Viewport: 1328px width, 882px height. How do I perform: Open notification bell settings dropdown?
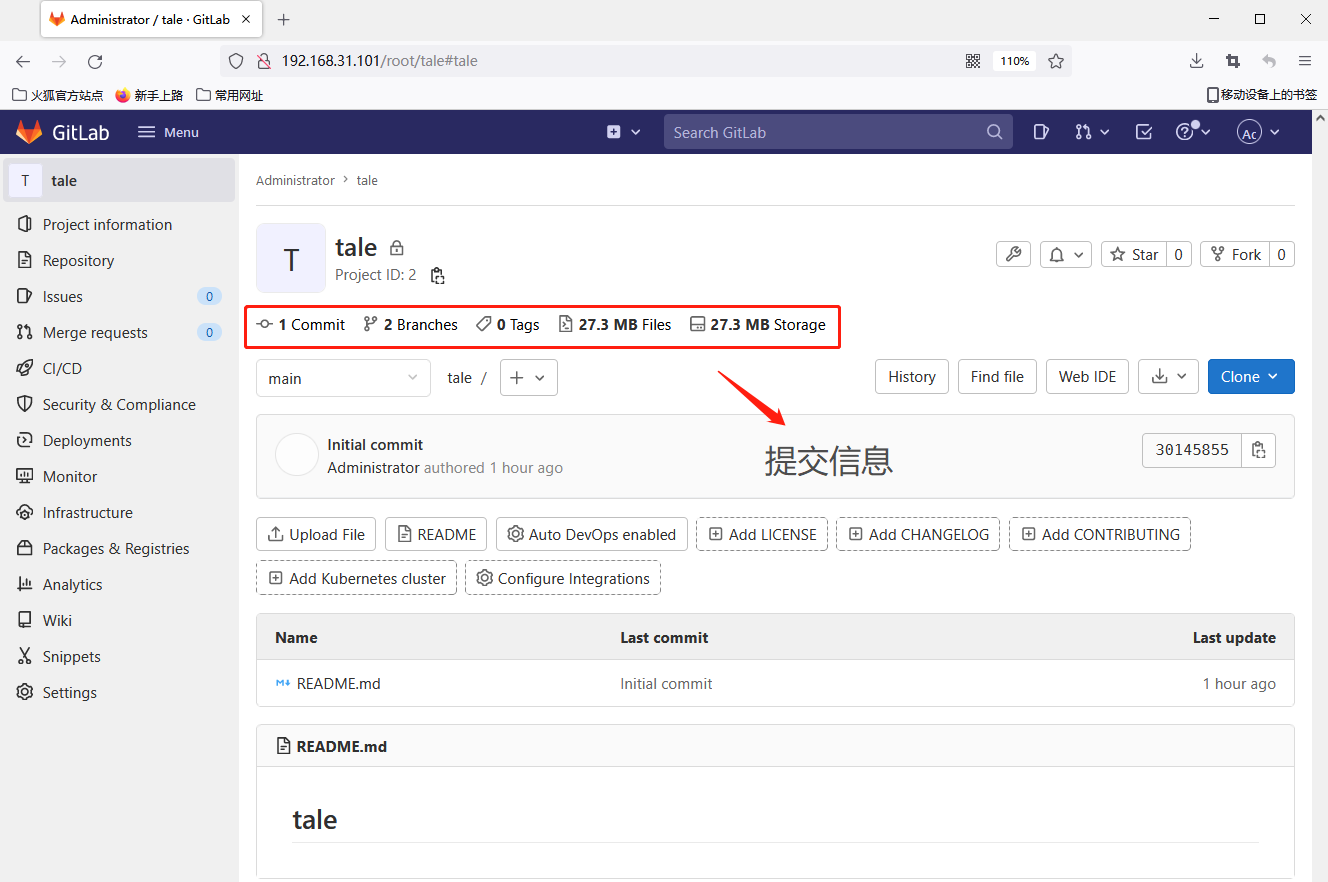tap(1065, 254)
